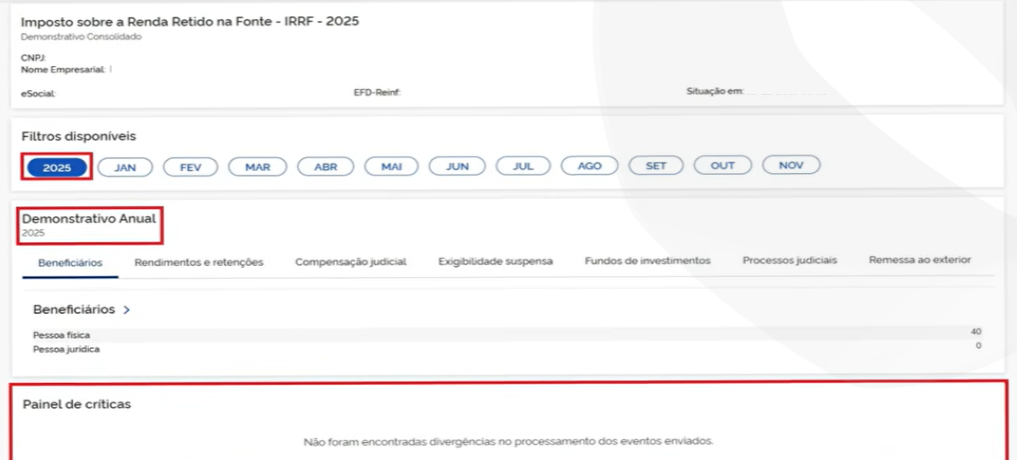Select the 2025 annual filter pill
The width and height of the screenshot is (1017, 460).
[57, 167]
